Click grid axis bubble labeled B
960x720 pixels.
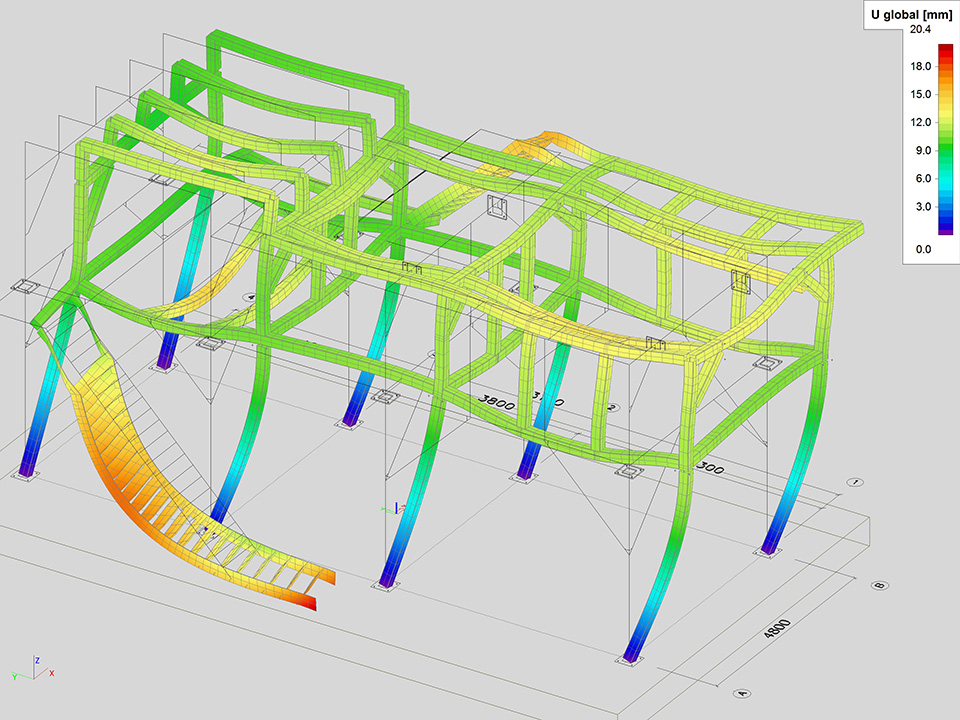point(880,585)
